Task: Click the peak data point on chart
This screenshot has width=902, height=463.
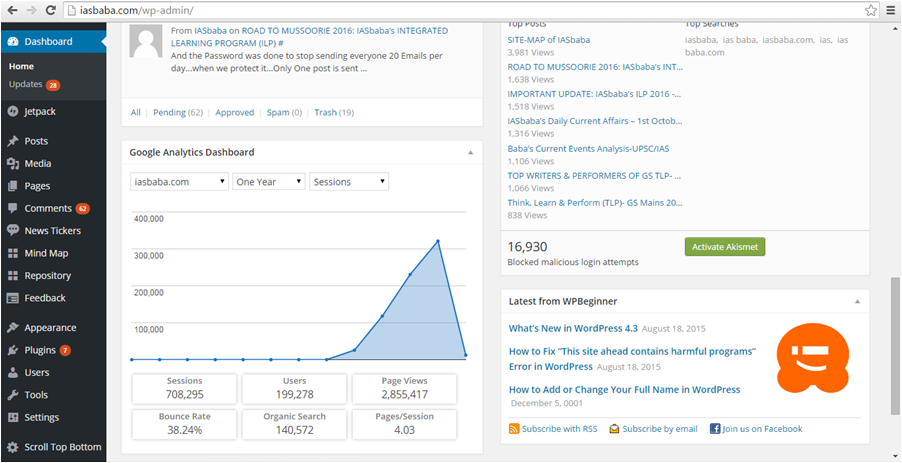Action: pyautogui.click(x=438, y=241)
